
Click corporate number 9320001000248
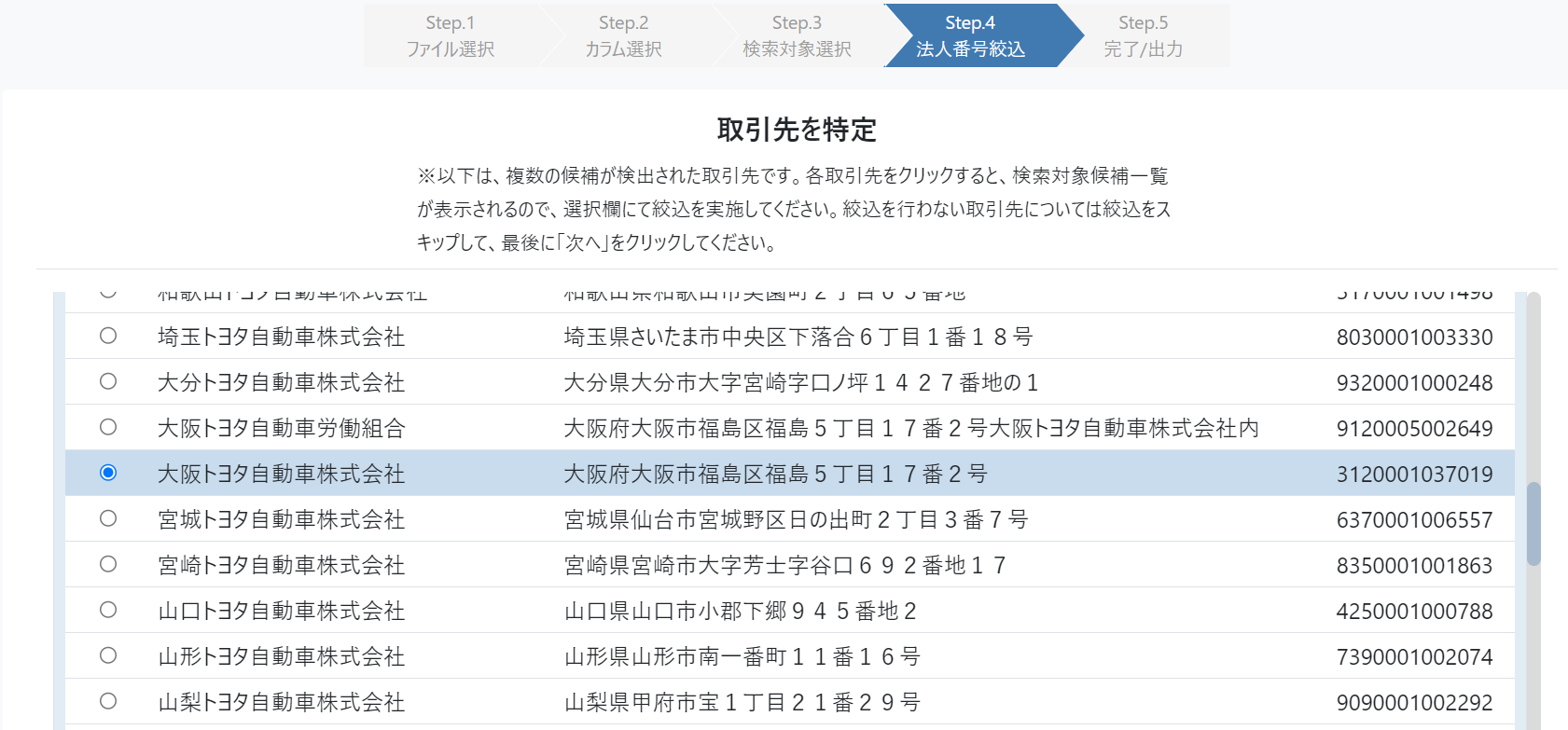1415,382
